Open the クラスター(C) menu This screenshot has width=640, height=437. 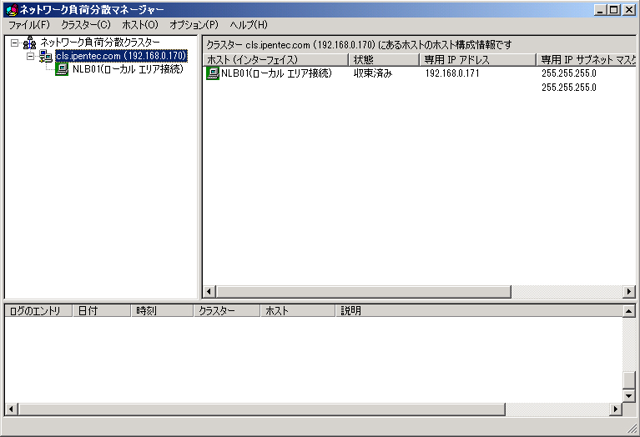(x=86, y=25)
